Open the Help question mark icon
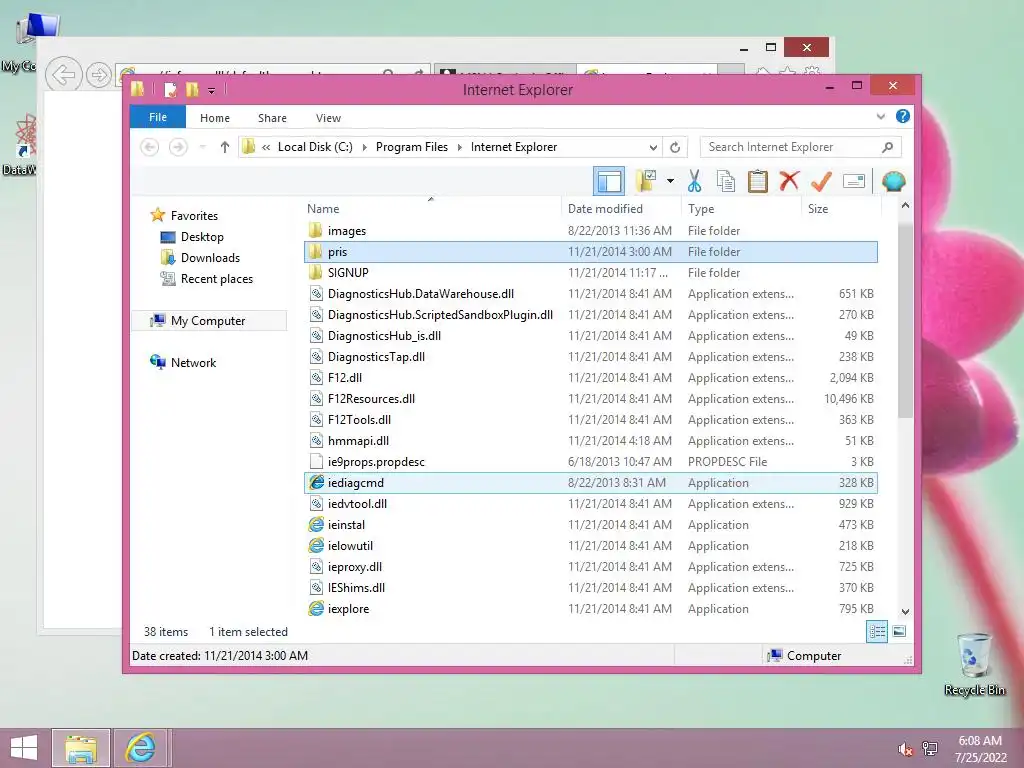1024x768 pixels. tap(903, 116)
